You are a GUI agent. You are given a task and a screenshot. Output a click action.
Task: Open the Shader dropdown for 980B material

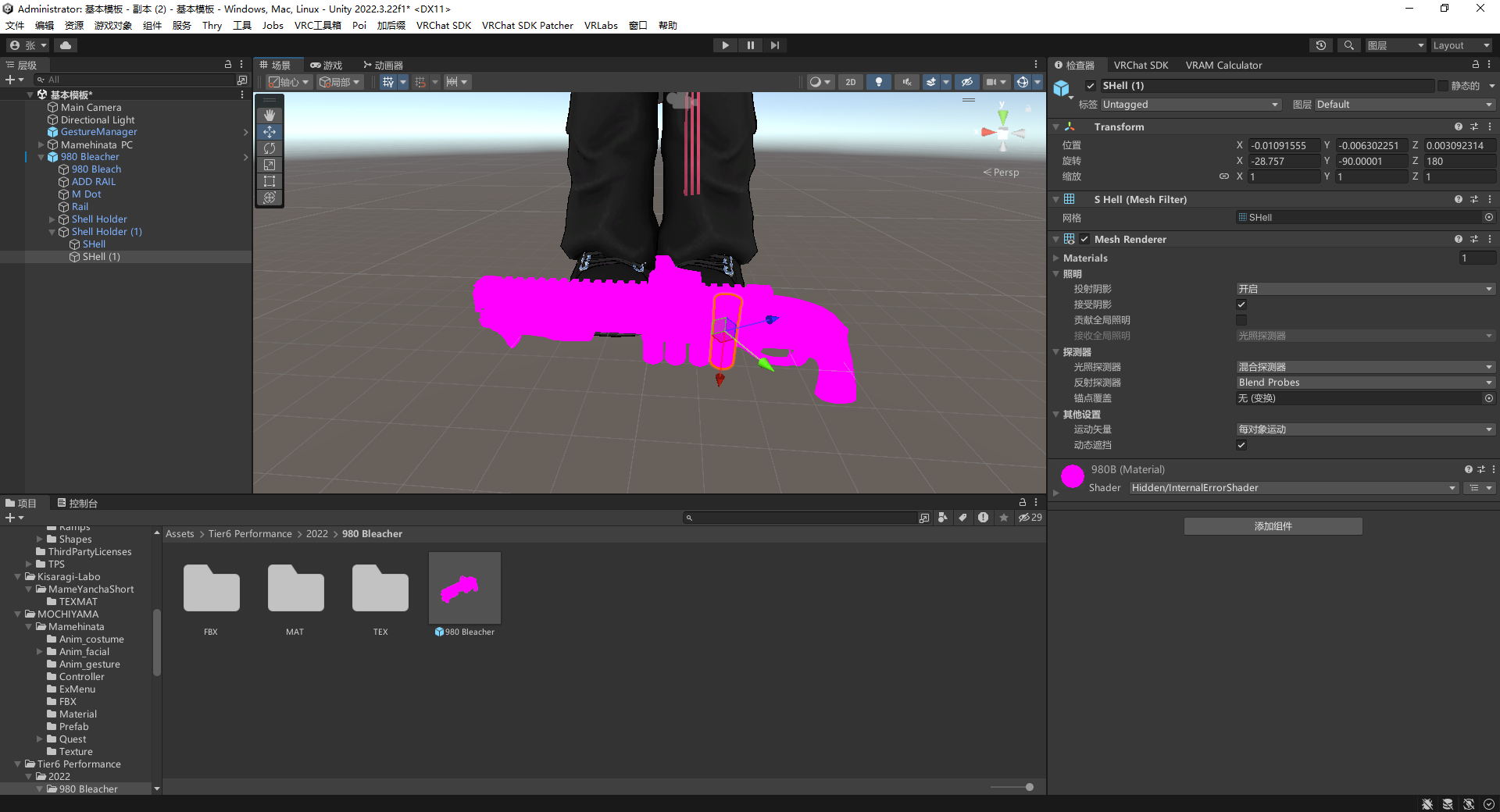[x=1294, y=488]
